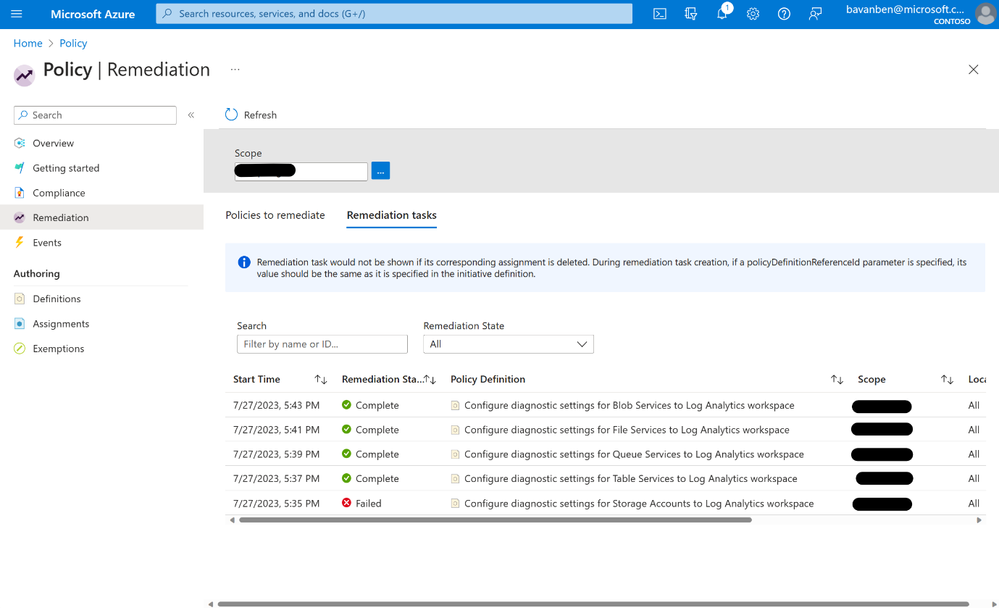Screen dimensions: 999x608
Task: Open the scope picker ellipsis button
Action: point(380,171)
